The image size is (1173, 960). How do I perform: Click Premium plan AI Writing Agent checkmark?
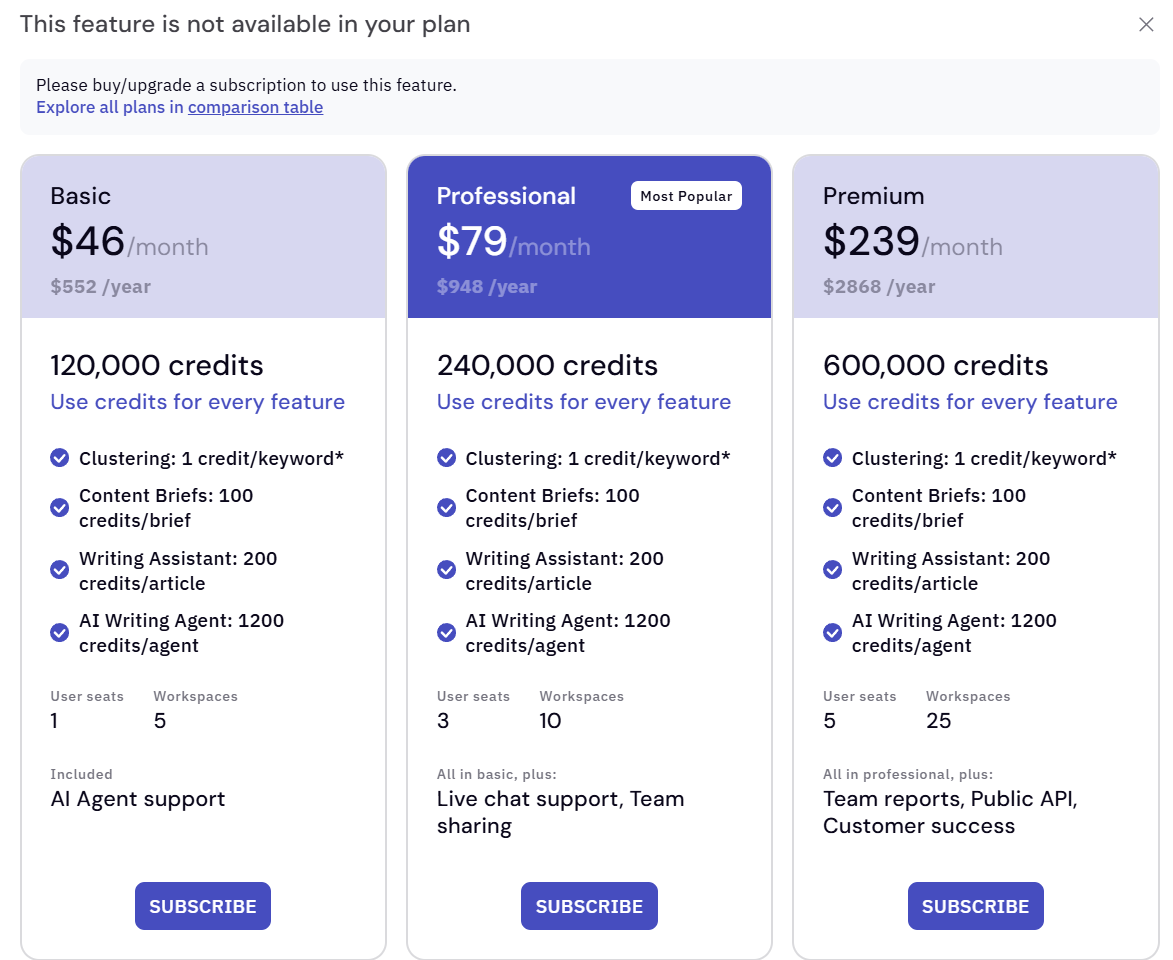(833, 632)
